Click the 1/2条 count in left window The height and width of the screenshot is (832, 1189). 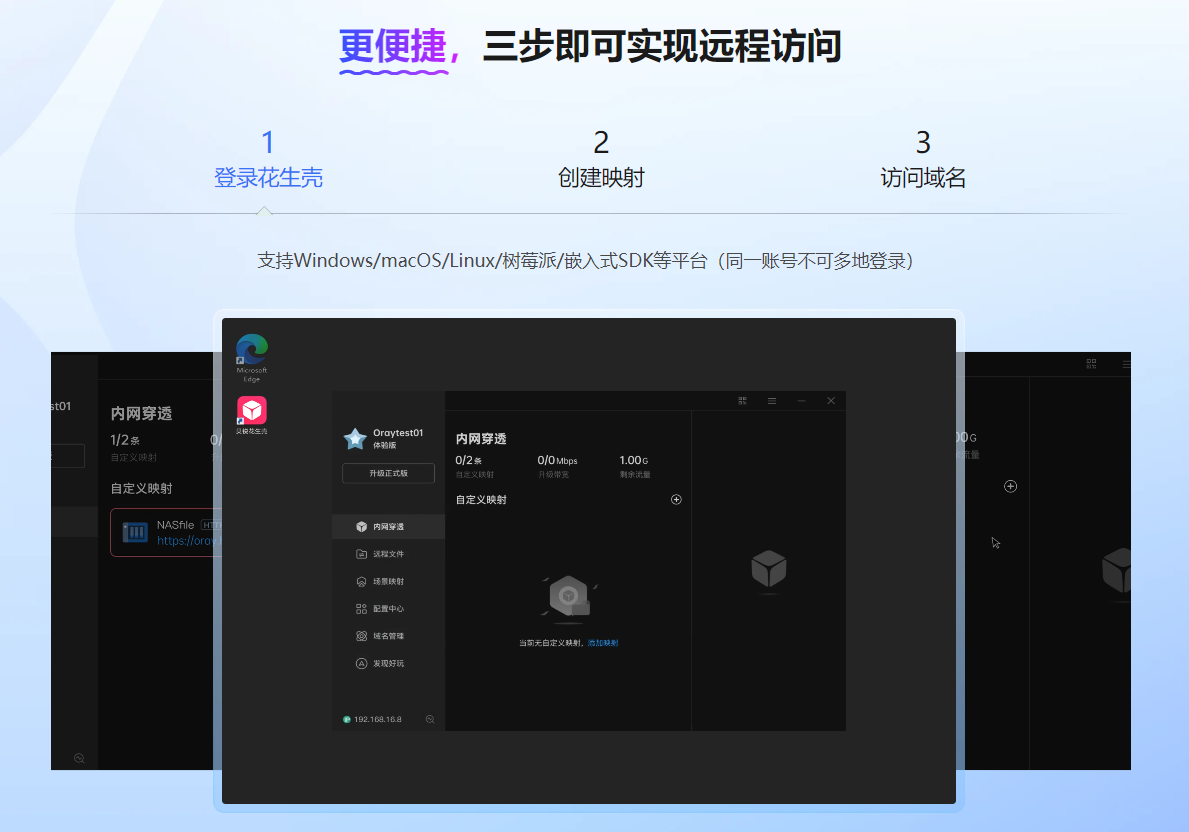click(125, 440)
